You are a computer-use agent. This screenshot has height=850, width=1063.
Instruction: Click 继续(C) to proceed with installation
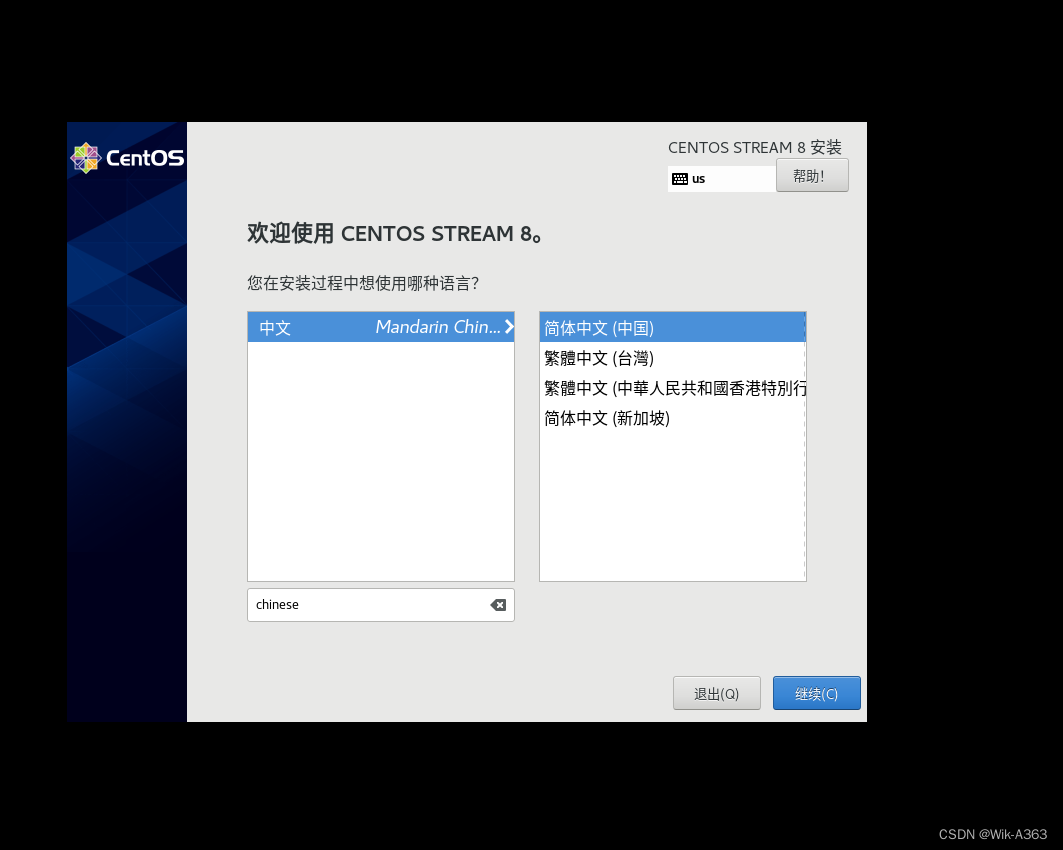(816, 692)
